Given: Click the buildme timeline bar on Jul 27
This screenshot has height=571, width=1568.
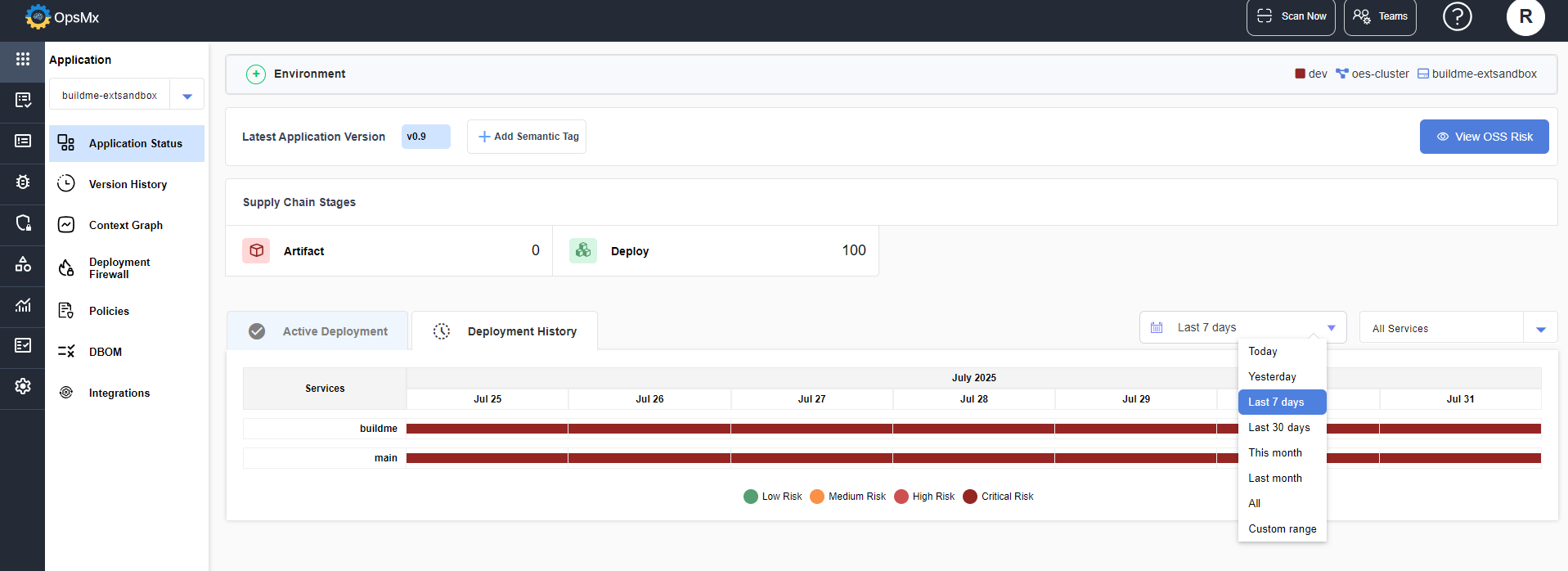Looking at the screenshot, I should [811, 429].
